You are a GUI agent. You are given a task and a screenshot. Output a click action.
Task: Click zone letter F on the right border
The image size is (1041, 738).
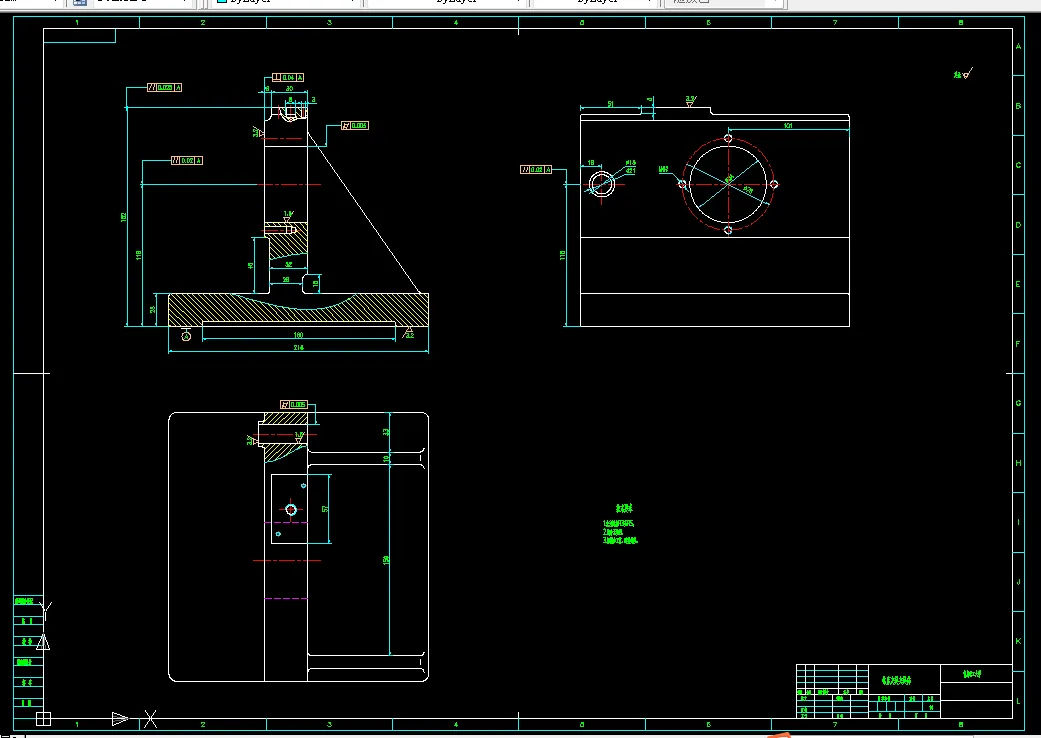tap(1018, 343)
